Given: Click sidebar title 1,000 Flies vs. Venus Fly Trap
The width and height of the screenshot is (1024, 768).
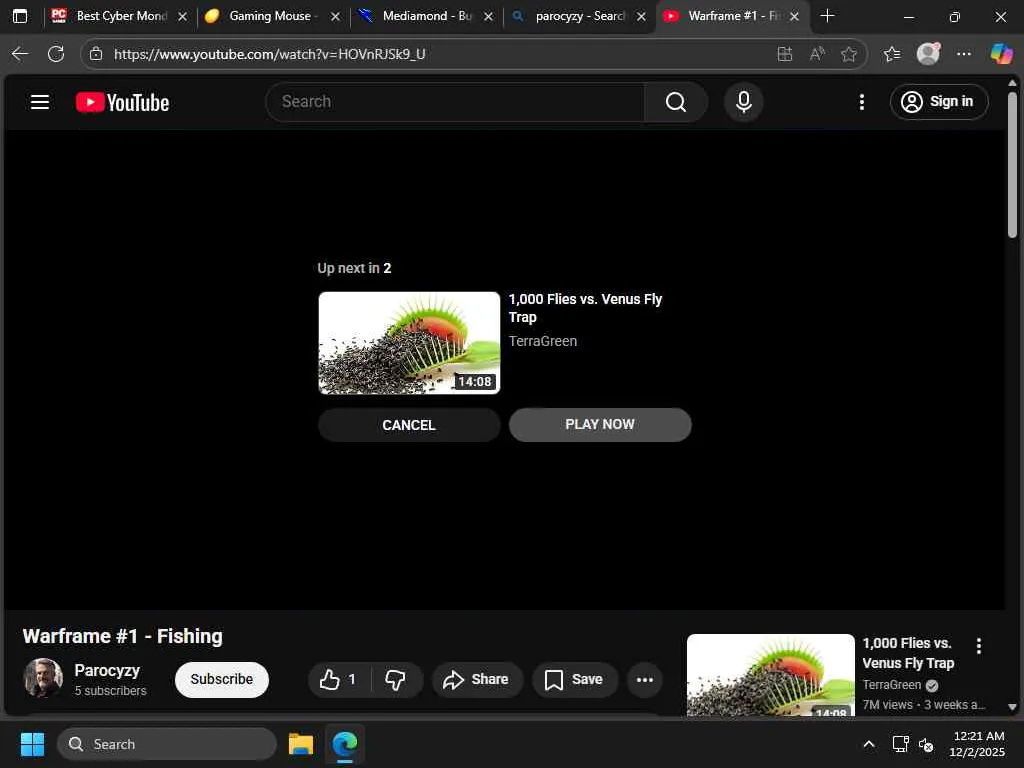Looking at the screenshot, I should [x=908, y=653].
